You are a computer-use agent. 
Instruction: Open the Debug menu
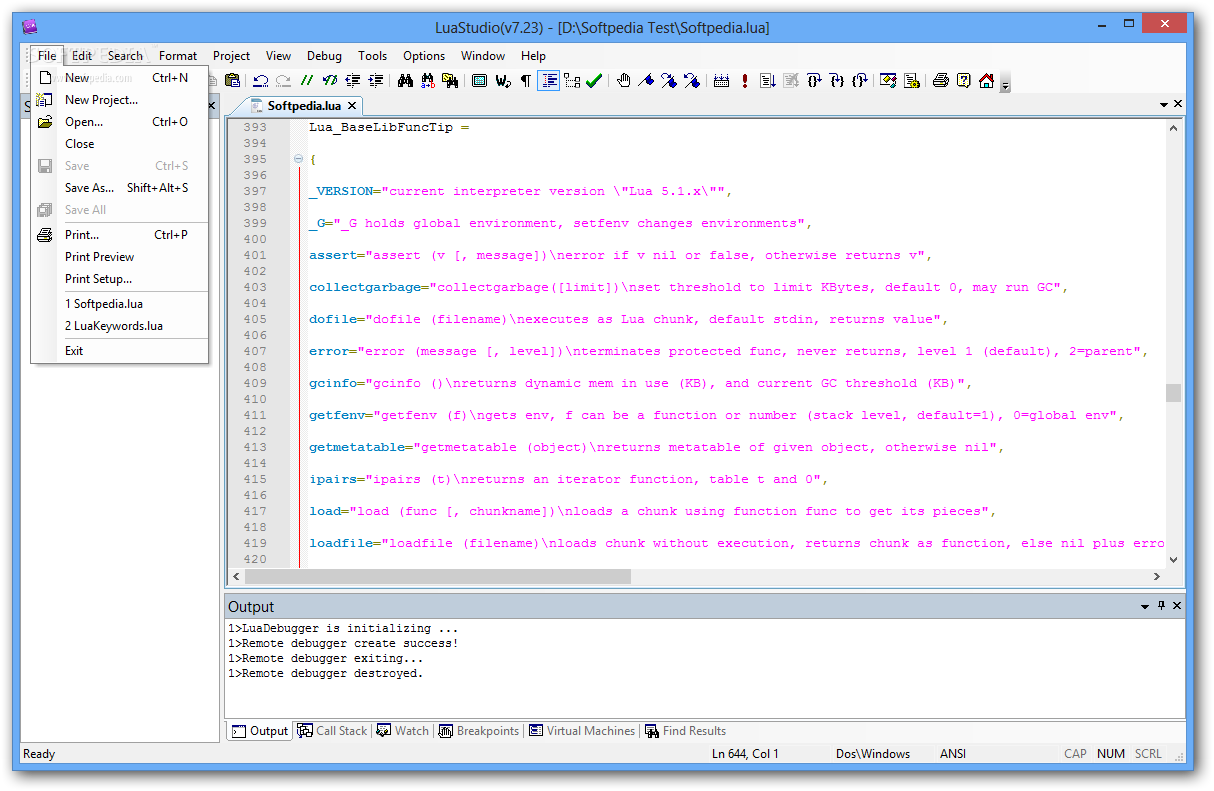pyautogui.click(x=324, y=56)
